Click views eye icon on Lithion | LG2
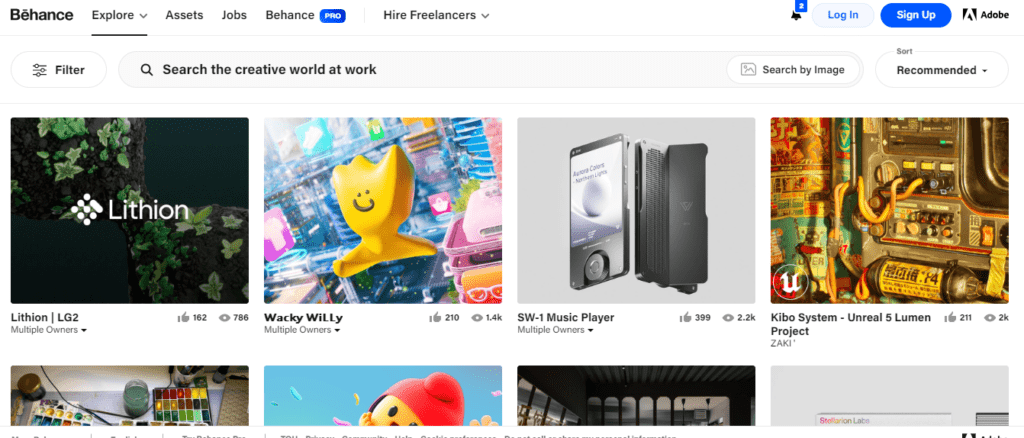 (x=225, y=318)
